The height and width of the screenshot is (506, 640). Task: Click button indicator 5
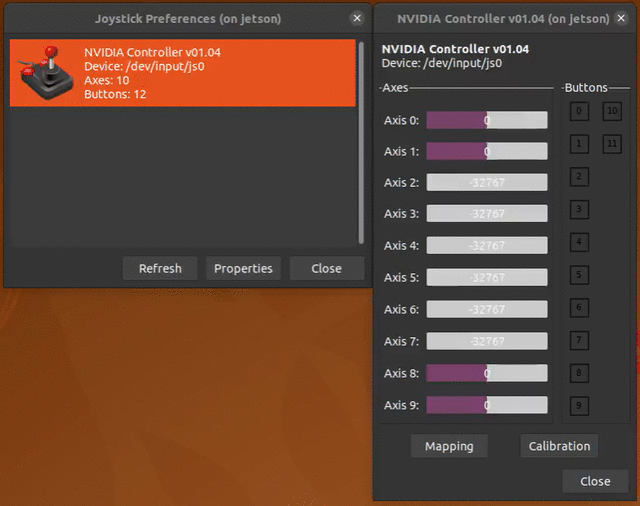click(579, 275)
